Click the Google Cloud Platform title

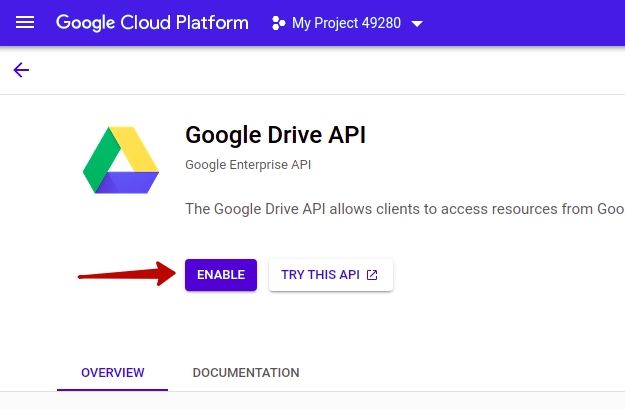[x=152, y=23]
